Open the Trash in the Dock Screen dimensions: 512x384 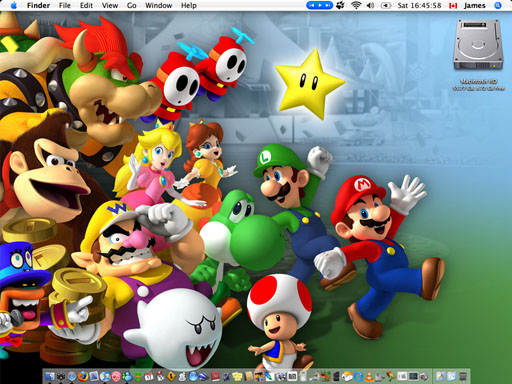[463, 376]
